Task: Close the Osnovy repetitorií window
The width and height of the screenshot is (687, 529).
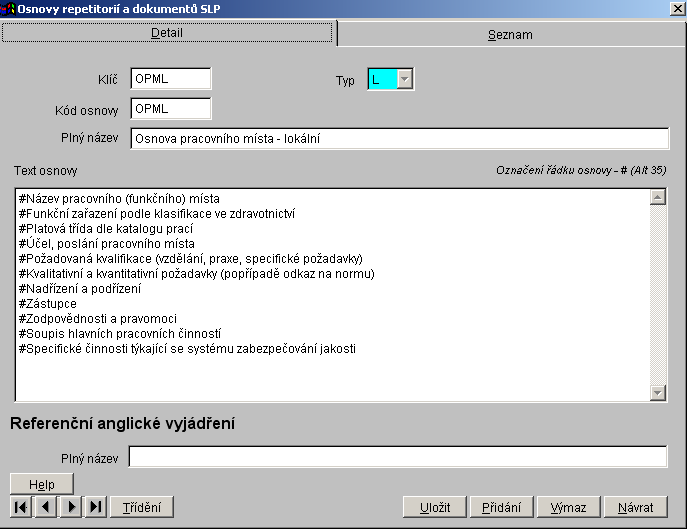Action: (676, 8)
